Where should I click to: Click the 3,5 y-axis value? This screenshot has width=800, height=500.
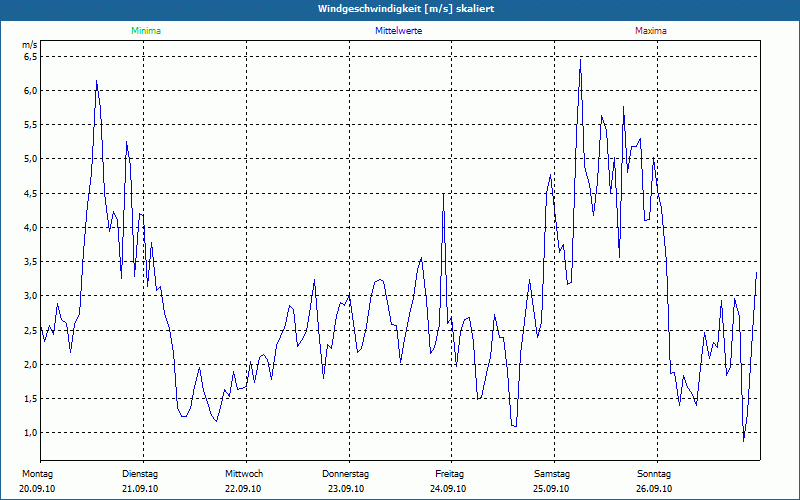pos(31,262)
